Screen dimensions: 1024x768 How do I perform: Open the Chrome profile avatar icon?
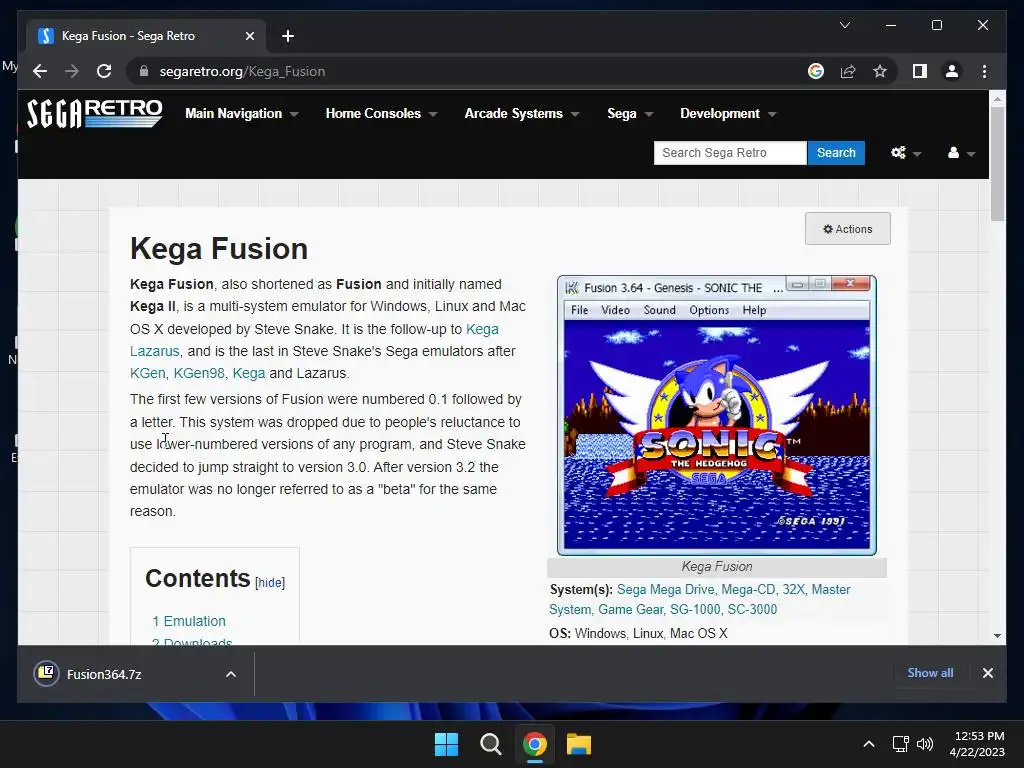coord(952,71)
